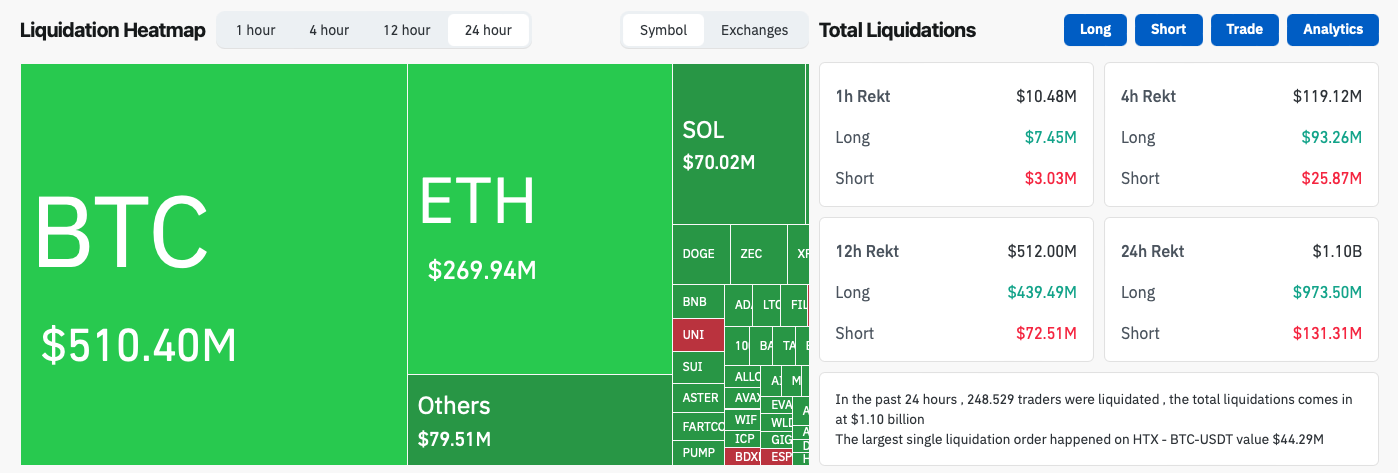The image size is (1398, 473).
Task: Select the 24 hour timeframe tab
Action: point(488,30)
